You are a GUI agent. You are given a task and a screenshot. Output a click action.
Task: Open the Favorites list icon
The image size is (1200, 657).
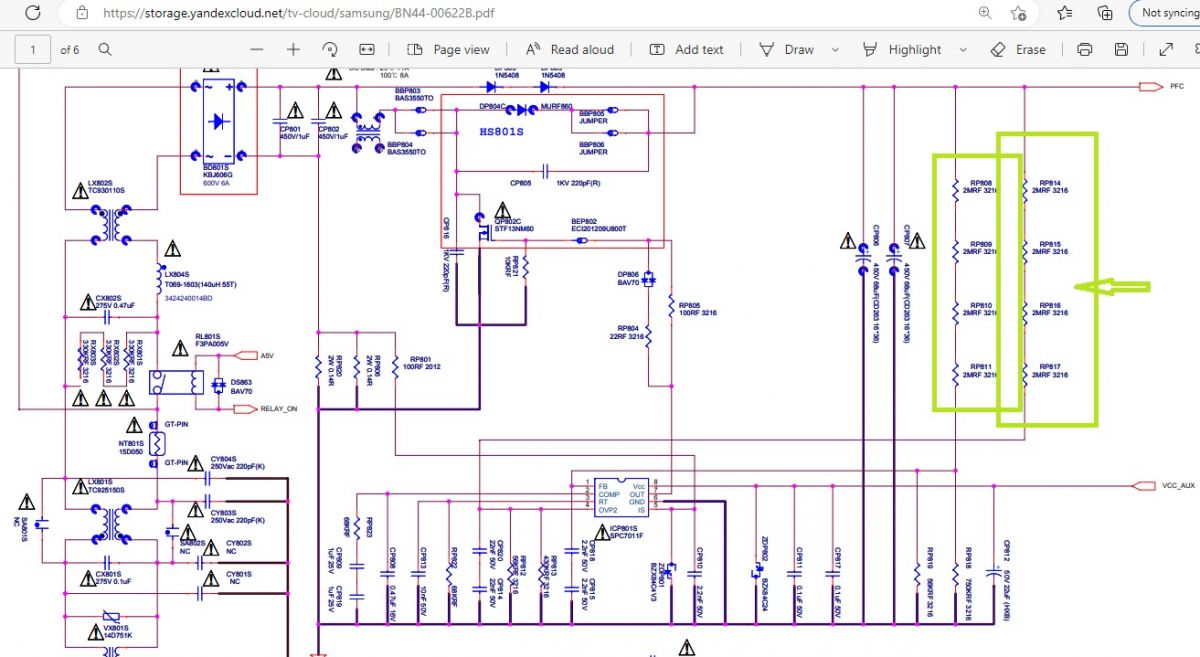pyautogui.click(x=1064, y=13)
